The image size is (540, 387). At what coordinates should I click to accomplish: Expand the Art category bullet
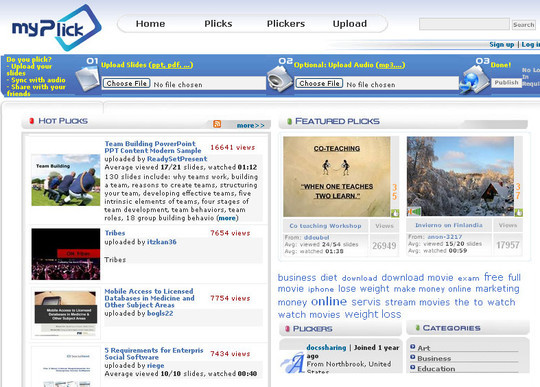point(413,347)
